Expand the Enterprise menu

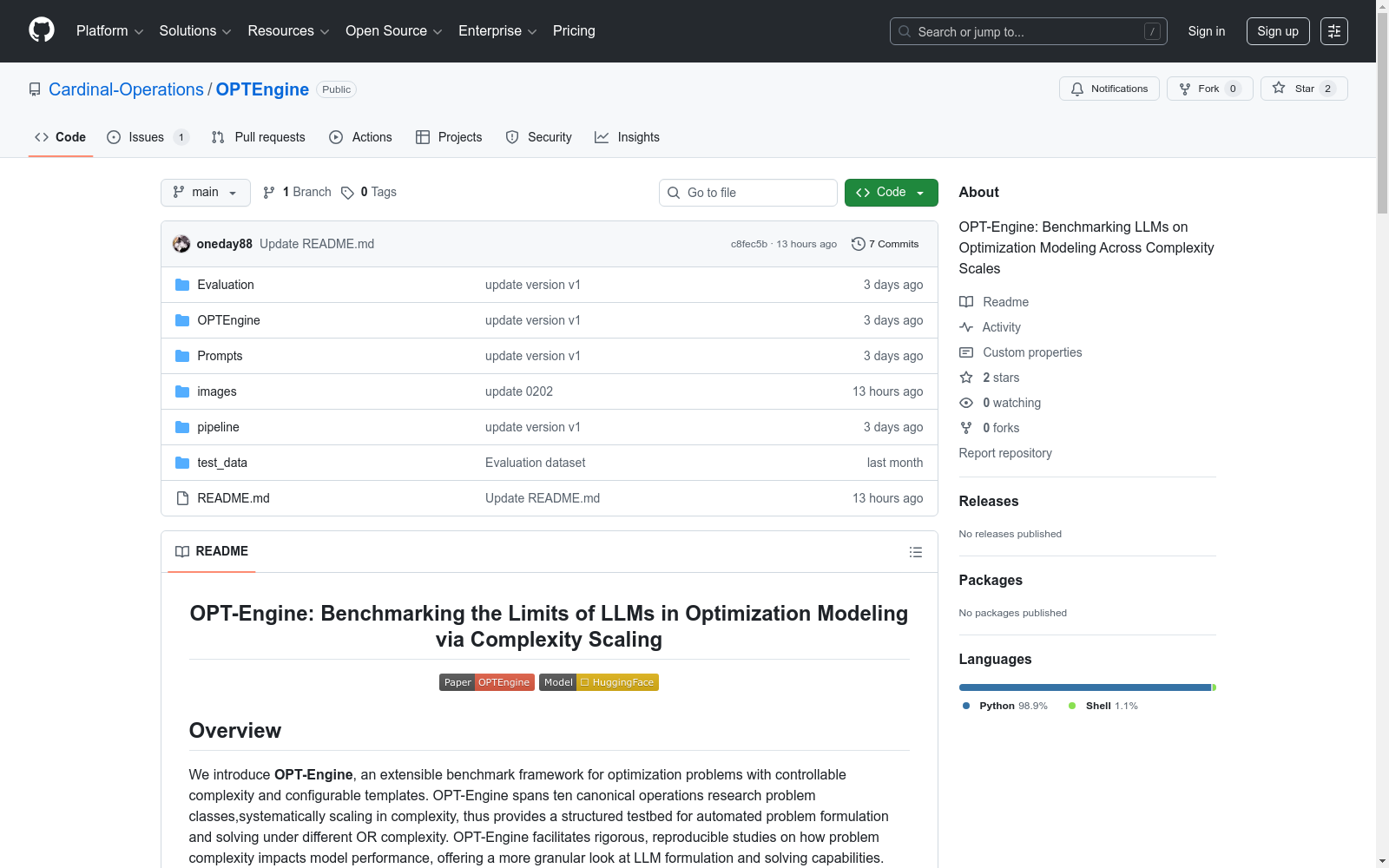(497, 31)
